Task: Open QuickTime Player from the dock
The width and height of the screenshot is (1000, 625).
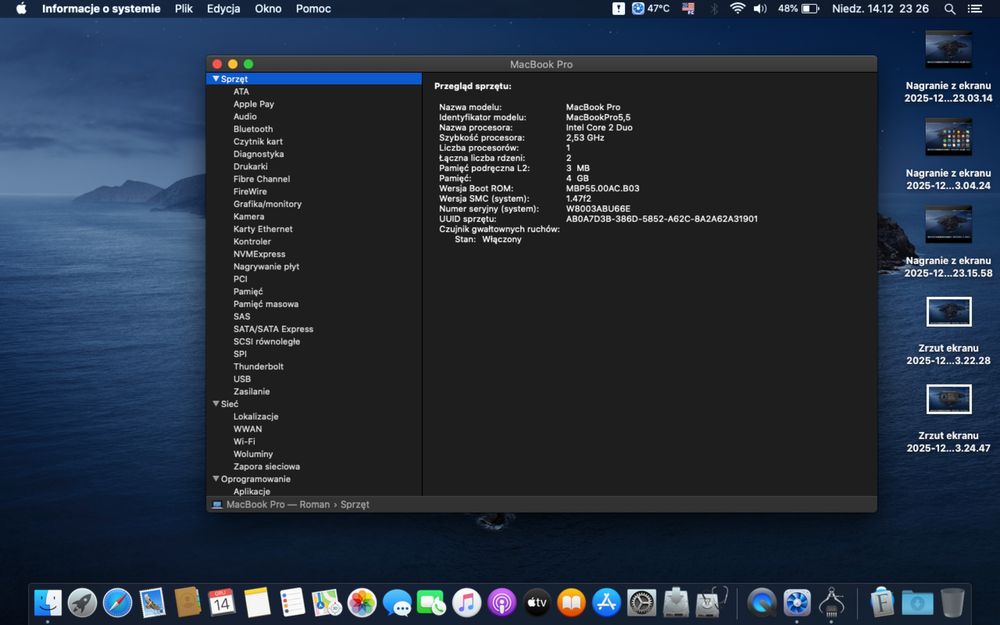Action: tap(762, 602)
